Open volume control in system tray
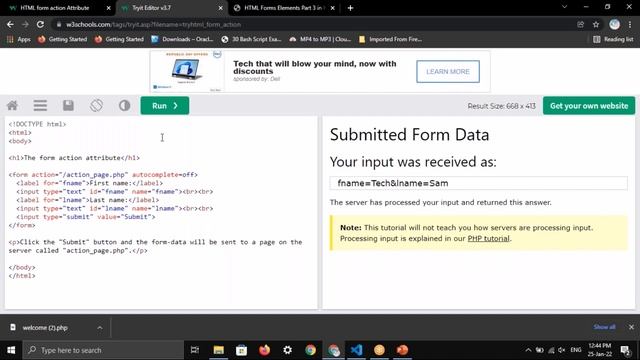Viewport: 640px width, 360px height. (x=562, y=350)
